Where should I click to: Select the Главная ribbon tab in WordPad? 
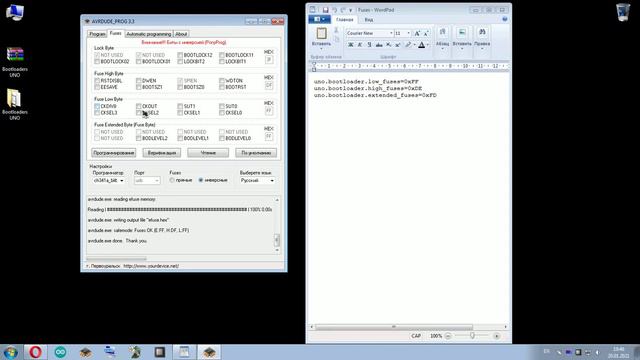(345, 19)
